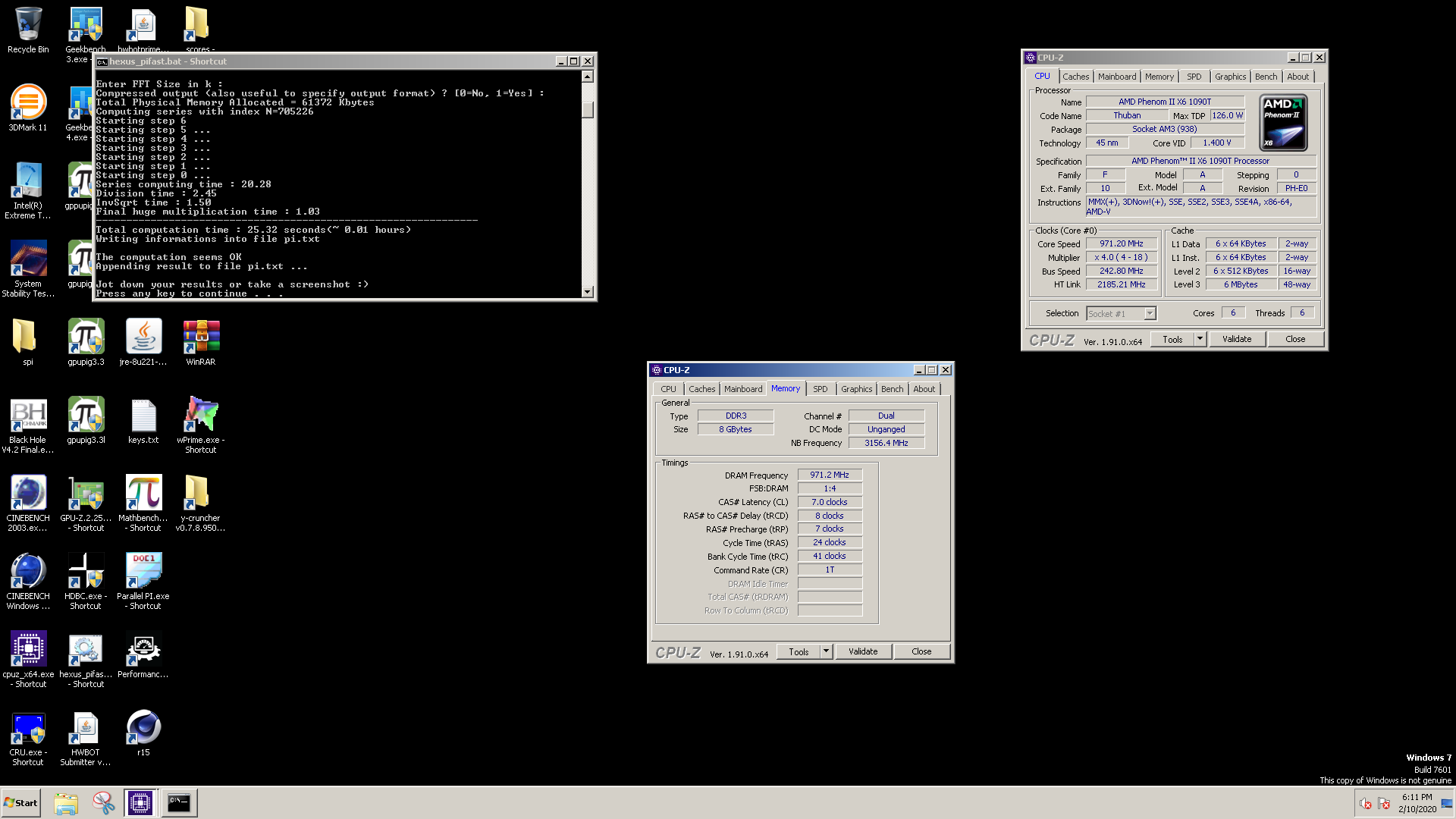Open Graphics tab in top CPU-Z window
1456x819 pixels.
point(1230,77)
